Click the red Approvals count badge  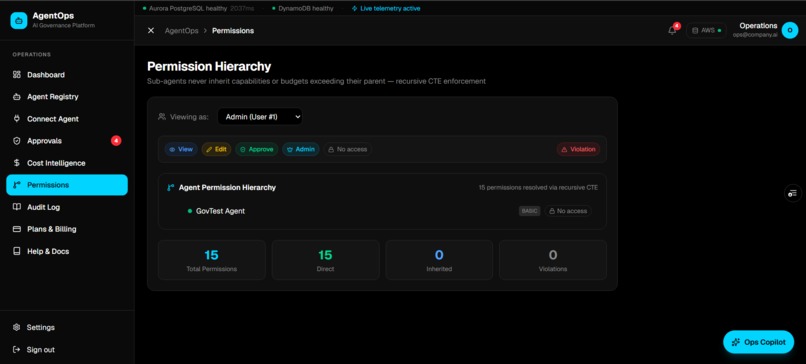(x=116, y=141)
